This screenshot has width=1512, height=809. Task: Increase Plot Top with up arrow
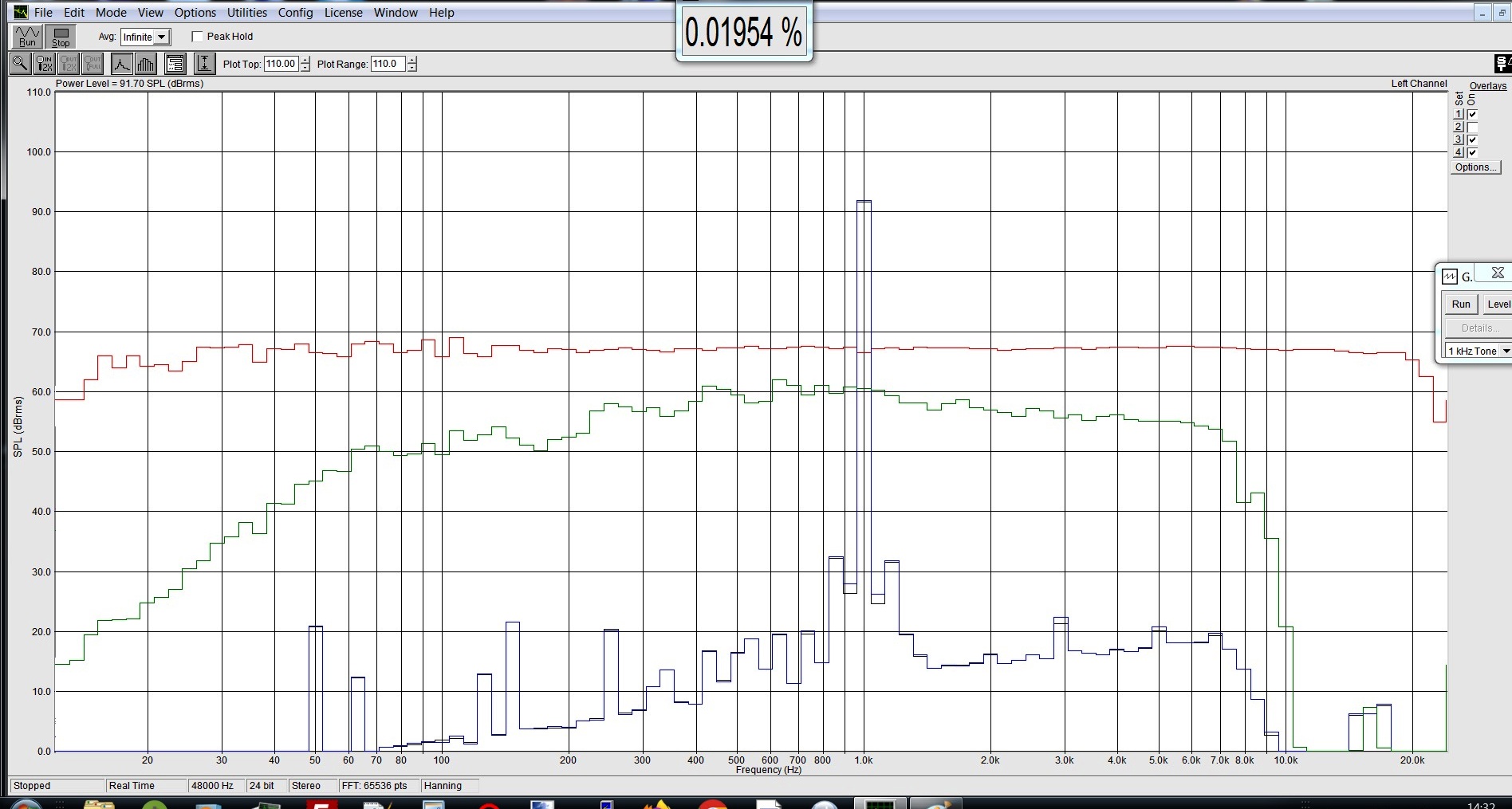click(305, 60)
